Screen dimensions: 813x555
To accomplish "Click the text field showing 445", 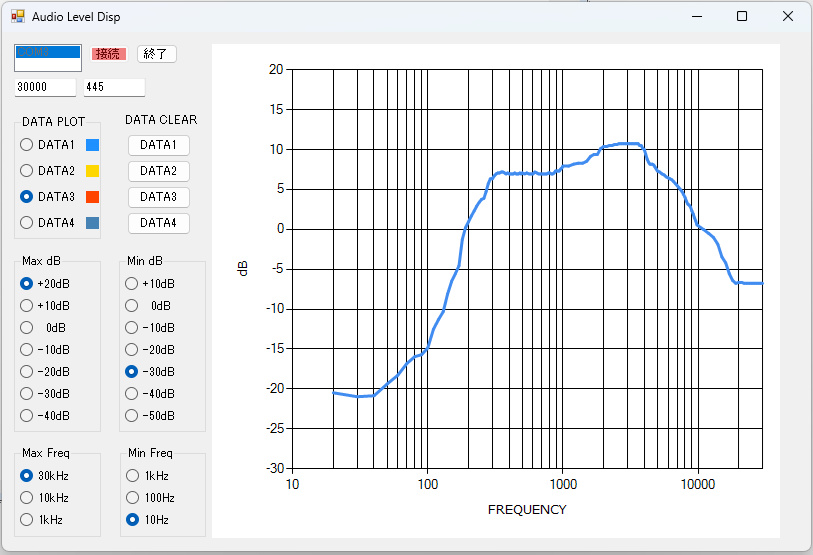I will click(113, 88).
